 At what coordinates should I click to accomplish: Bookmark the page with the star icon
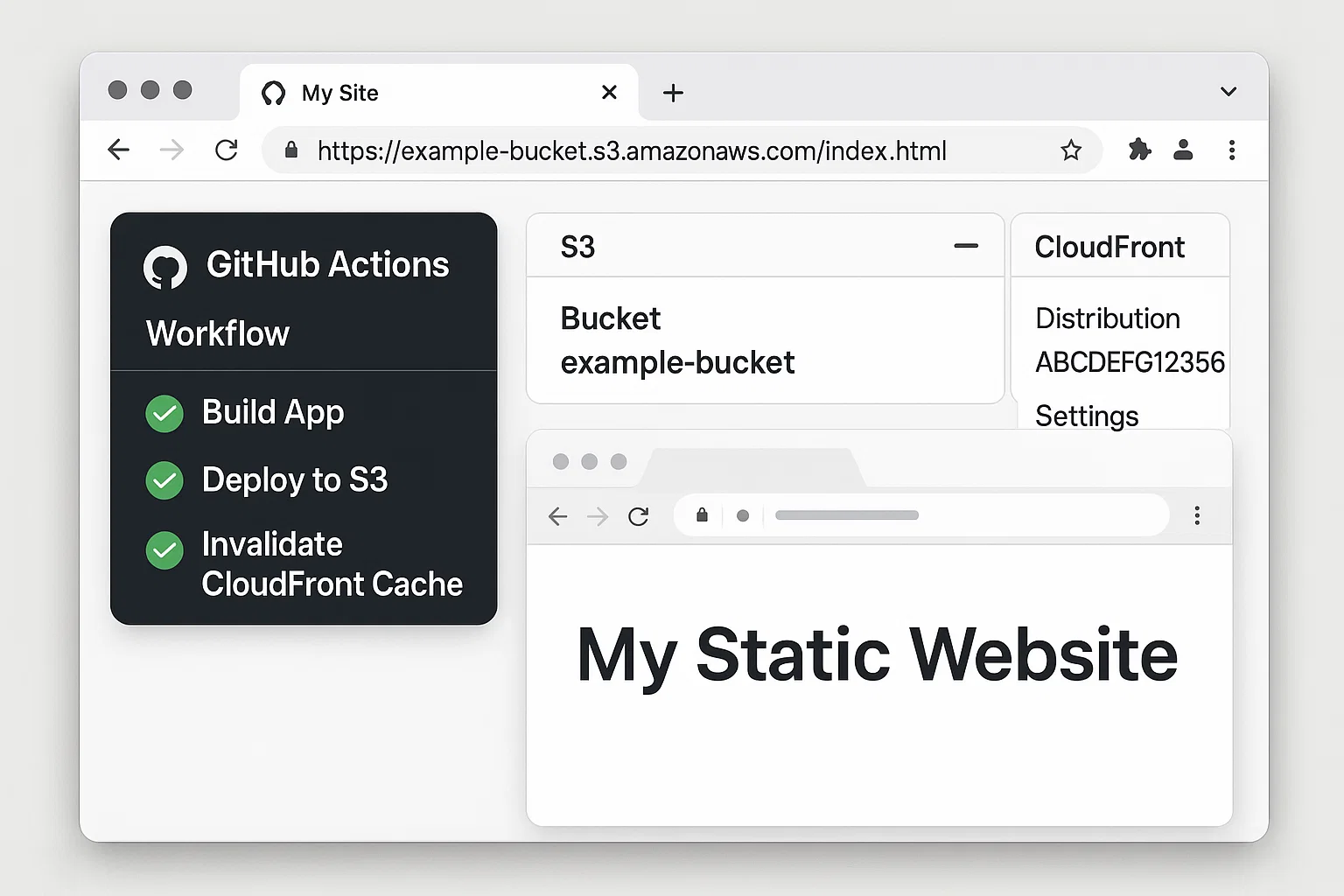[1071, 150]
